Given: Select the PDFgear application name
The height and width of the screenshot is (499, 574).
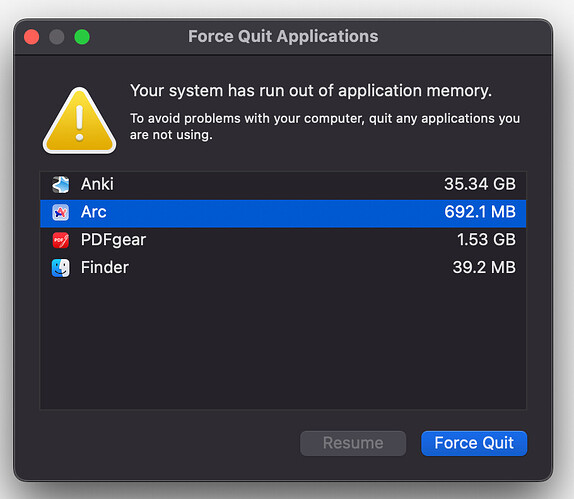Looking at the screenshot, I should (x=113, y=240).
